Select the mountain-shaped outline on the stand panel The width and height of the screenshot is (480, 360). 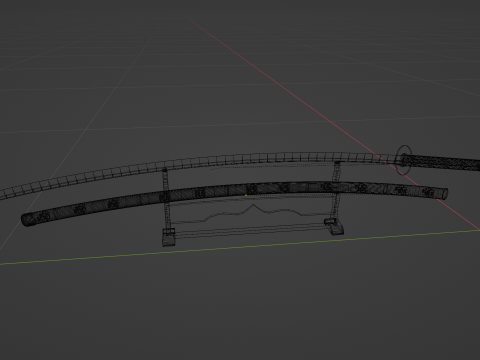tap(253, 213)
